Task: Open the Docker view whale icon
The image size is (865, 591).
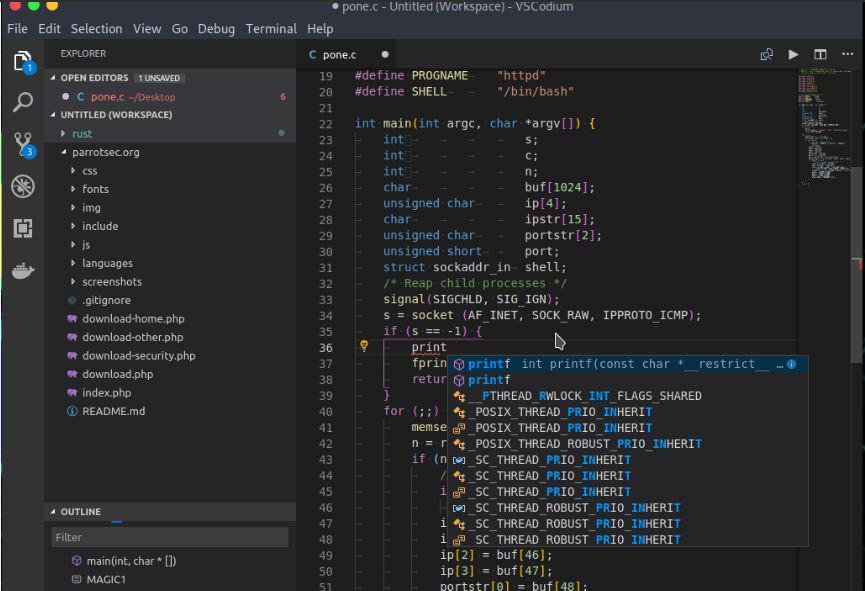Action: tap(22, 272)
